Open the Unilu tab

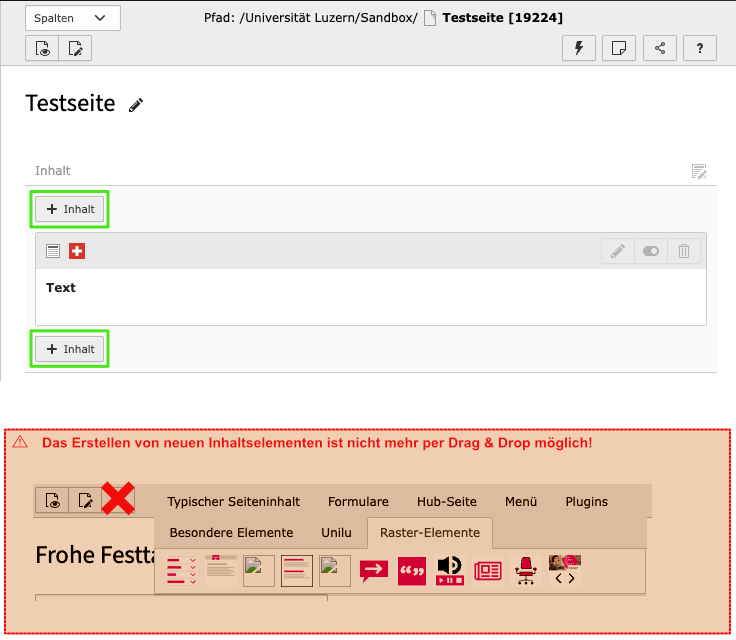pos(336,532)
